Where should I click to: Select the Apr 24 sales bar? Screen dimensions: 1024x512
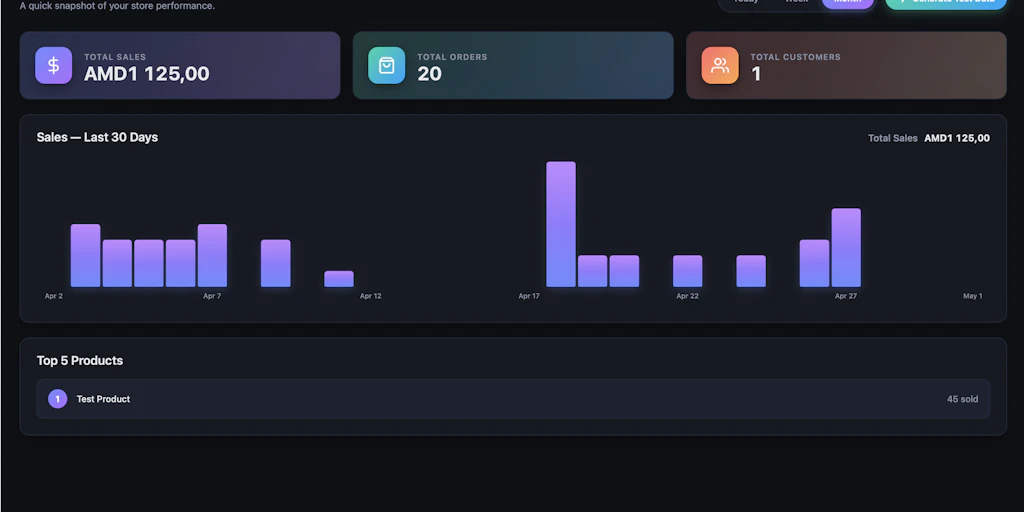tap(751, 271)
